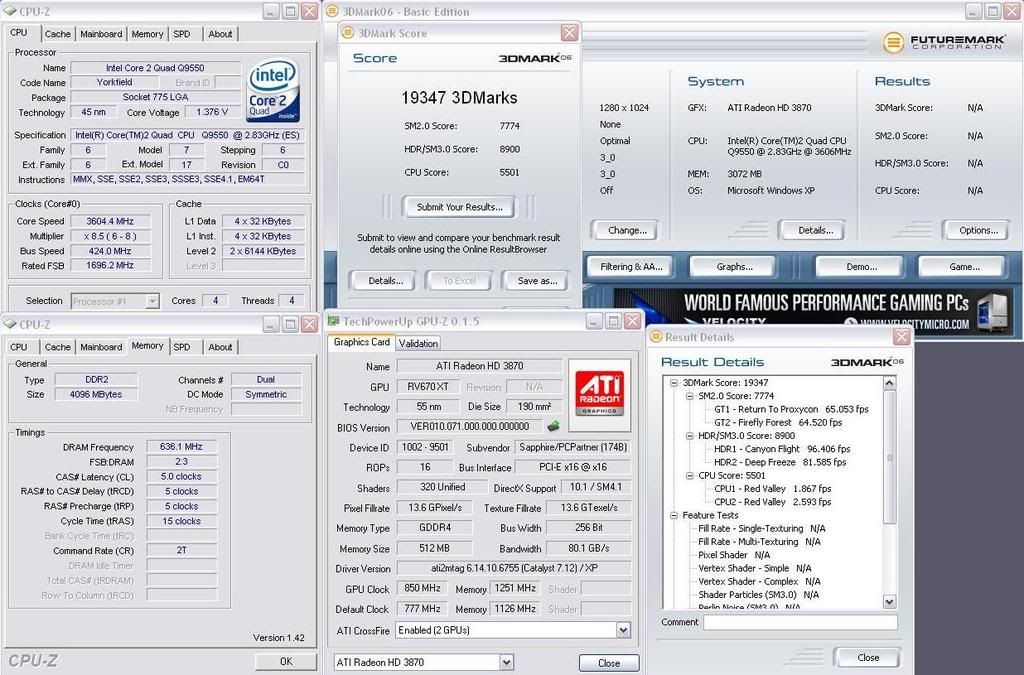Viewport: 1024px width, 675px height.
Task: Switch to CPU tab in lower CPU-Z window
Action: coord(19,347)
